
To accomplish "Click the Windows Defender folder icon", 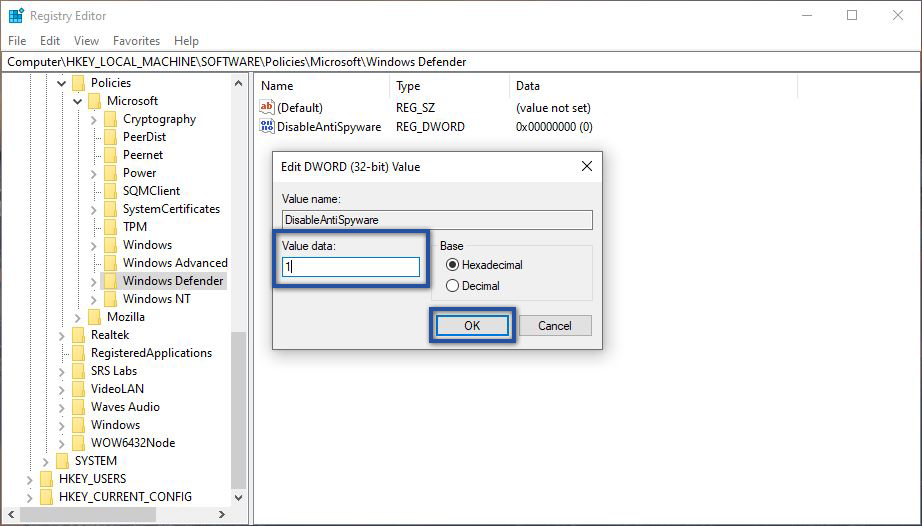I will [111, 281].
